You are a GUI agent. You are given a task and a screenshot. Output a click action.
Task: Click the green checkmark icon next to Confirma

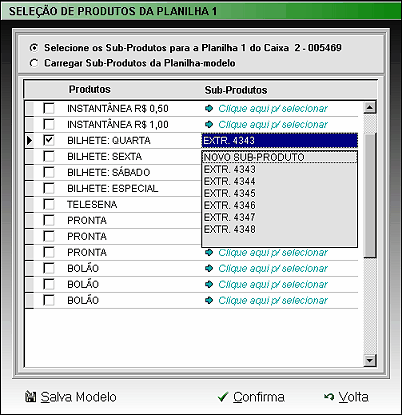pos(223,397)
